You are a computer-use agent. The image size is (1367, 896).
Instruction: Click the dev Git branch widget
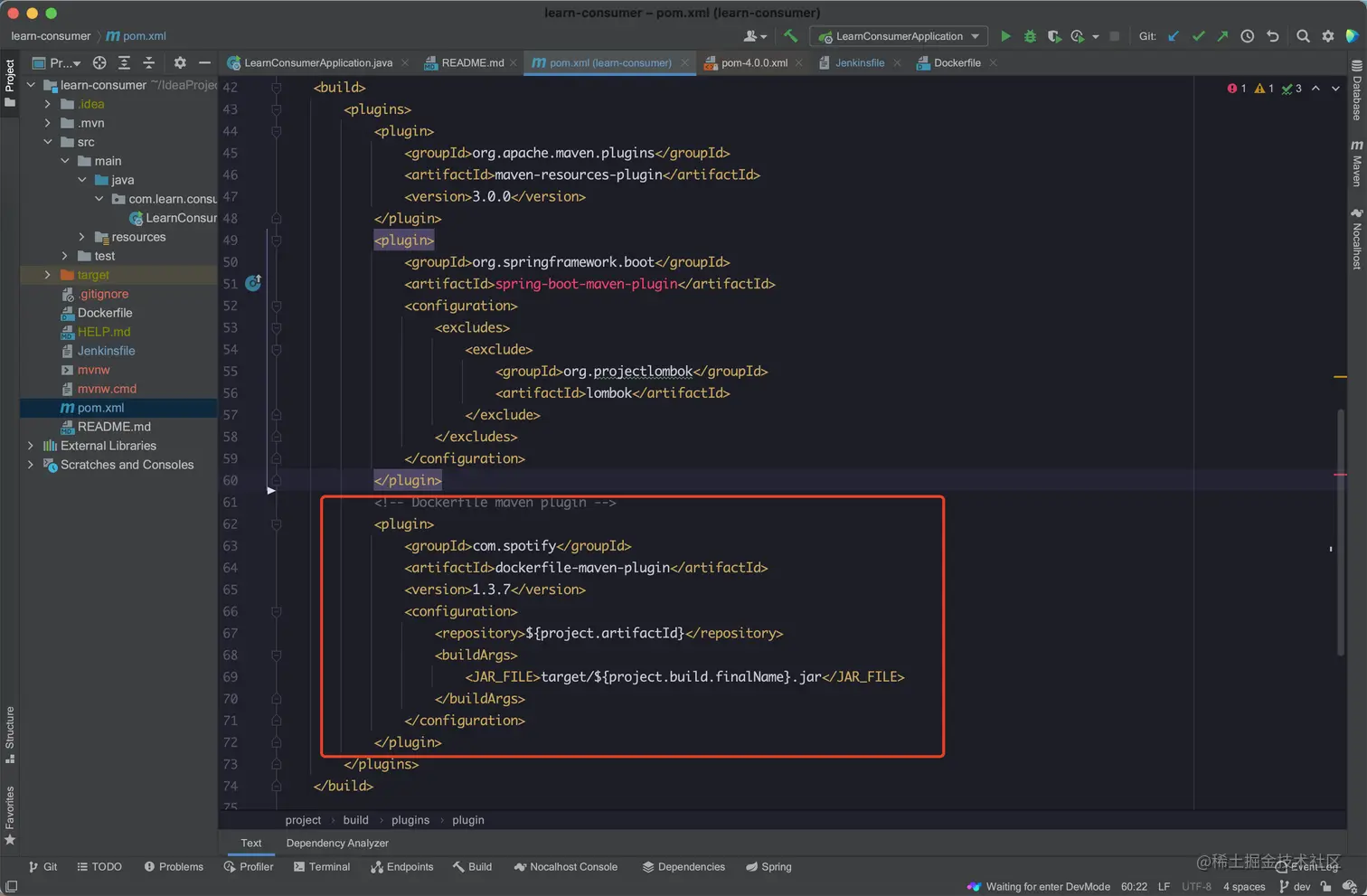[x=1295, y=886]
